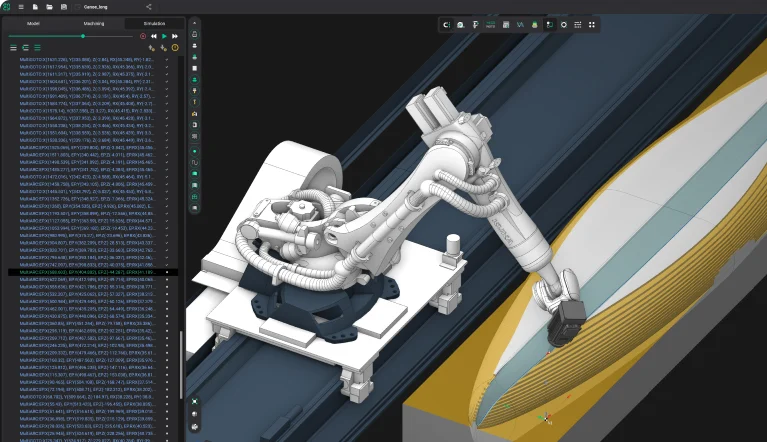Switch to the Model tab

32,22
